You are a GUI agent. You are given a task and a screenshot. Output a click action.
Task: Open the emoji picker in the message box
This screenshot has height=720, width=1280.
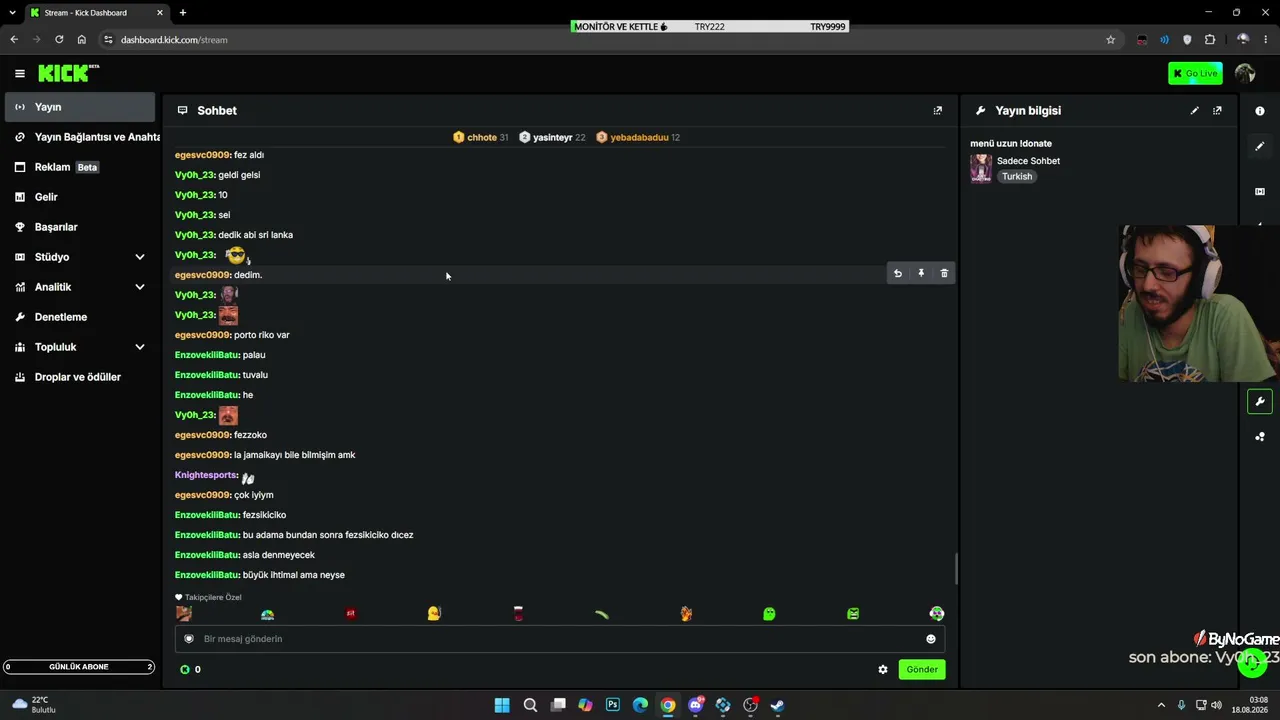click(x=931, y=639)
